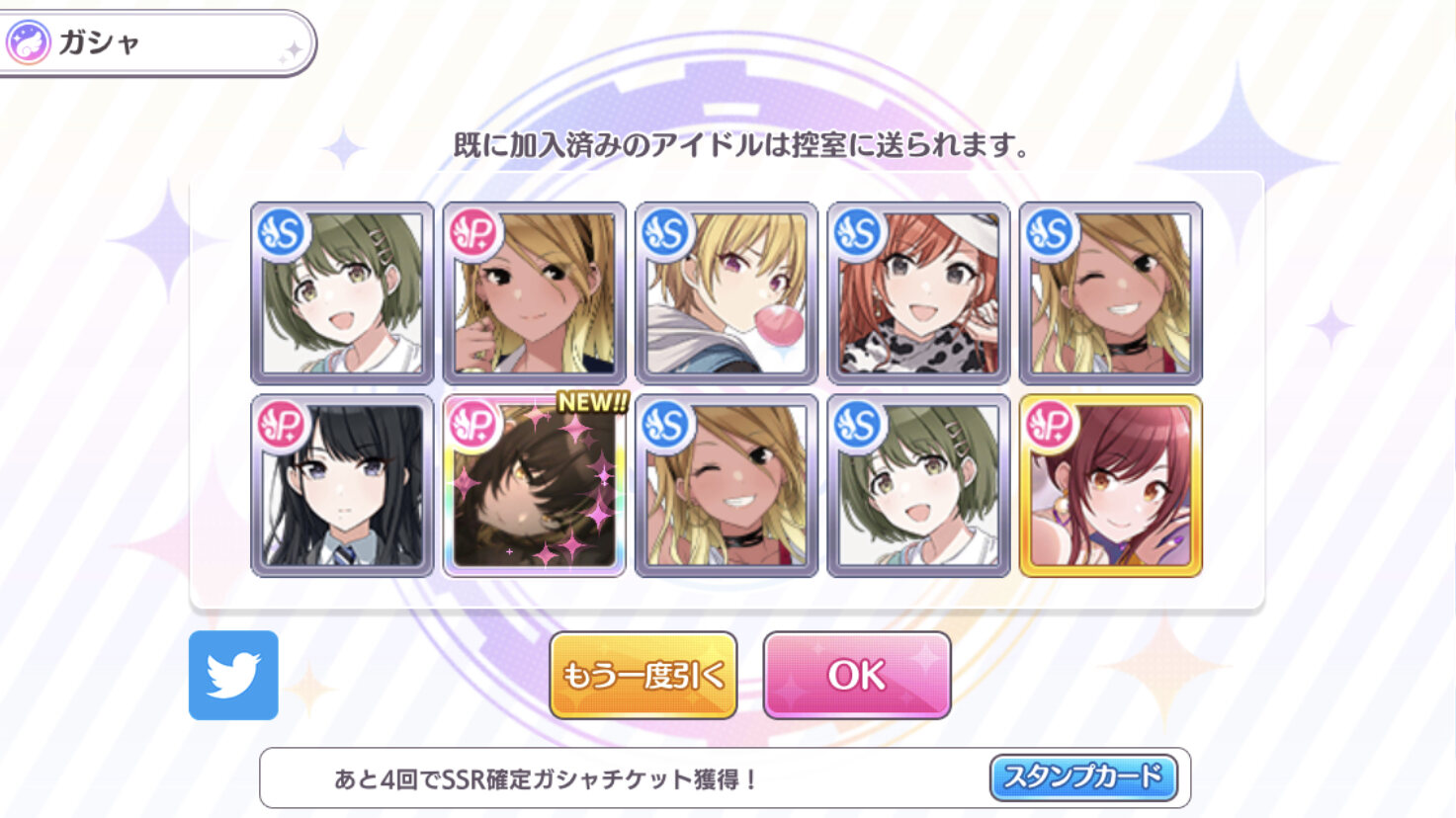Select top-row winking tanned blonde idol card

1111,293
